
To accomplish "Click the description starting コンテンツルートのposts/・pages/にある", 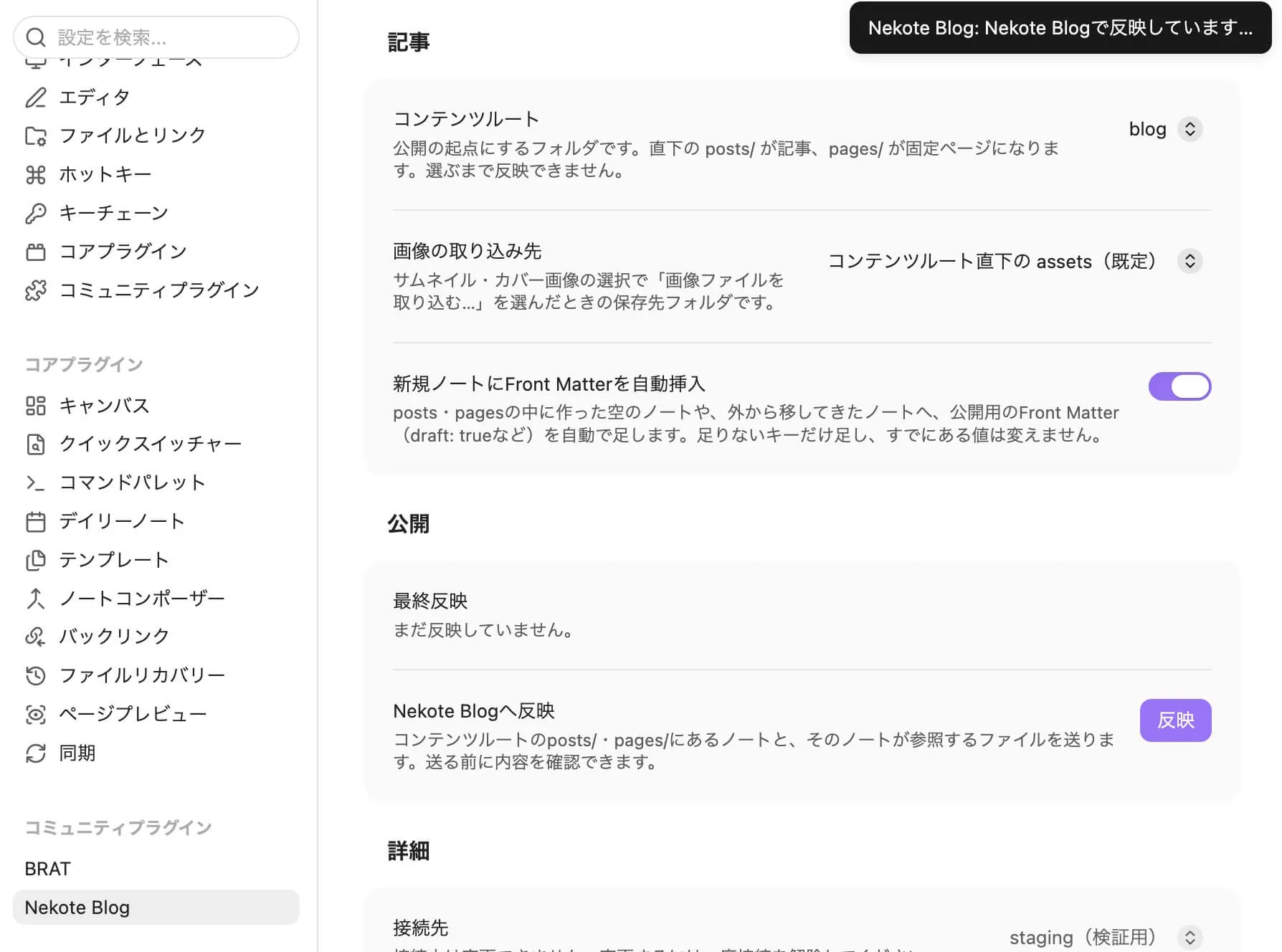I will click(x=754, y=751).
